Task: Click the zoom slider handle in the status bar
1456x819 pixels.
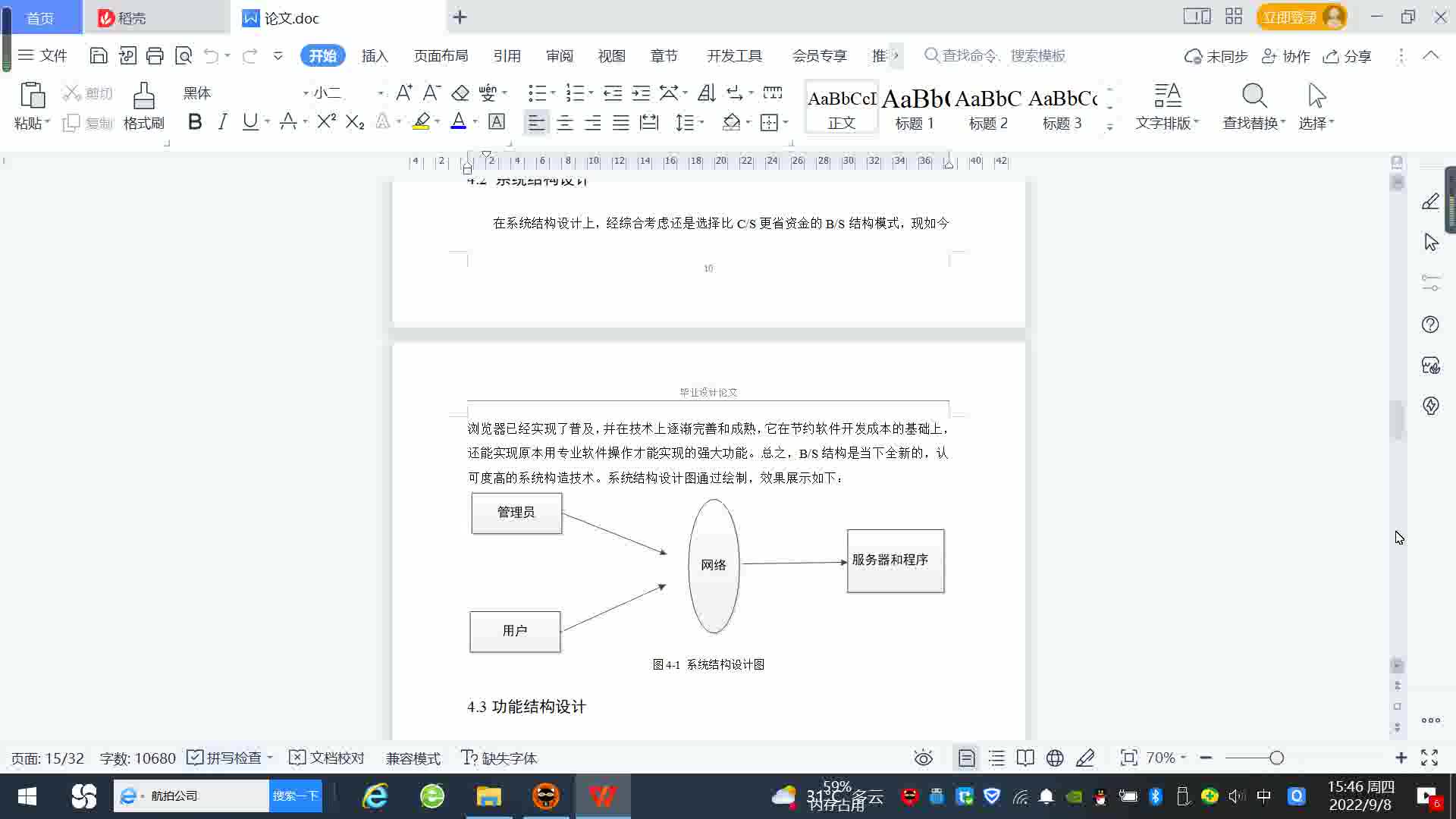Action: [1276, 758]
